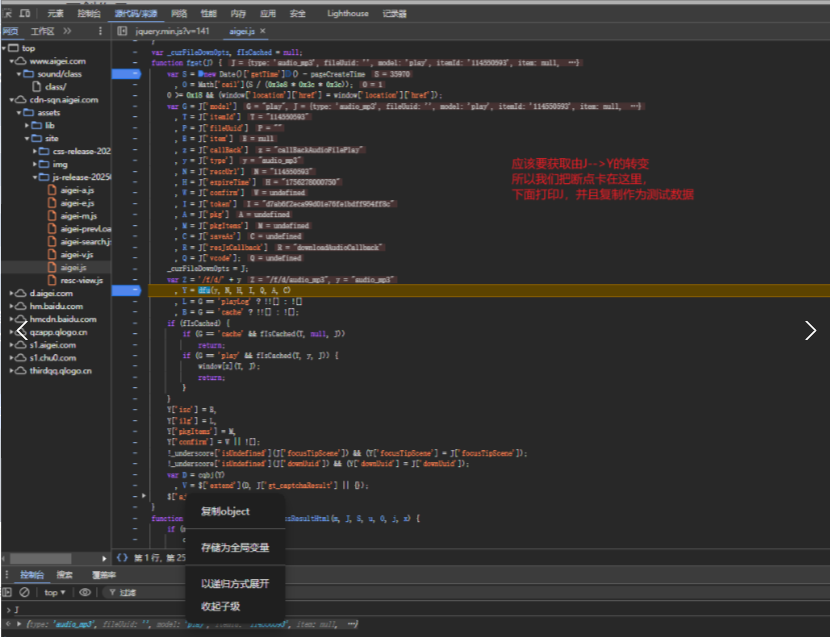The image size is (830, 637).
Task: Choose 复制object from context menu
Action: (225, 512)
